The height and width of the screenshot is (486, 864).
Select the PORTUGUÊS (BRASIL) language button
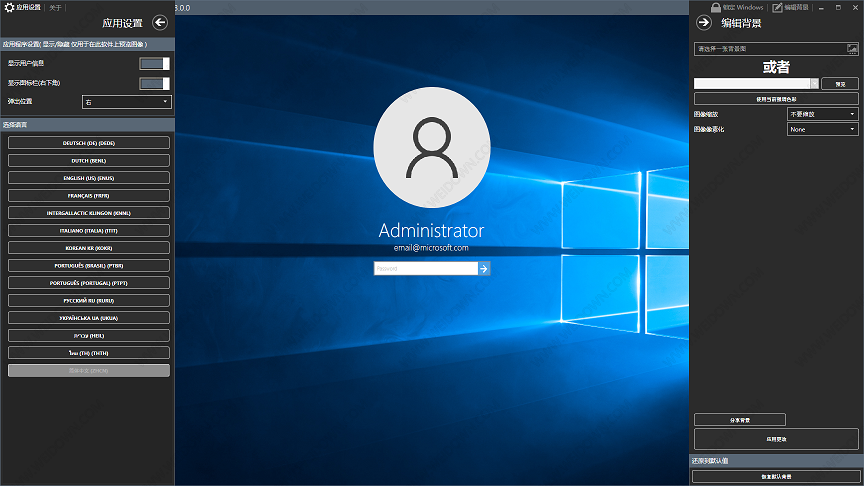click(x=89, y=266)
